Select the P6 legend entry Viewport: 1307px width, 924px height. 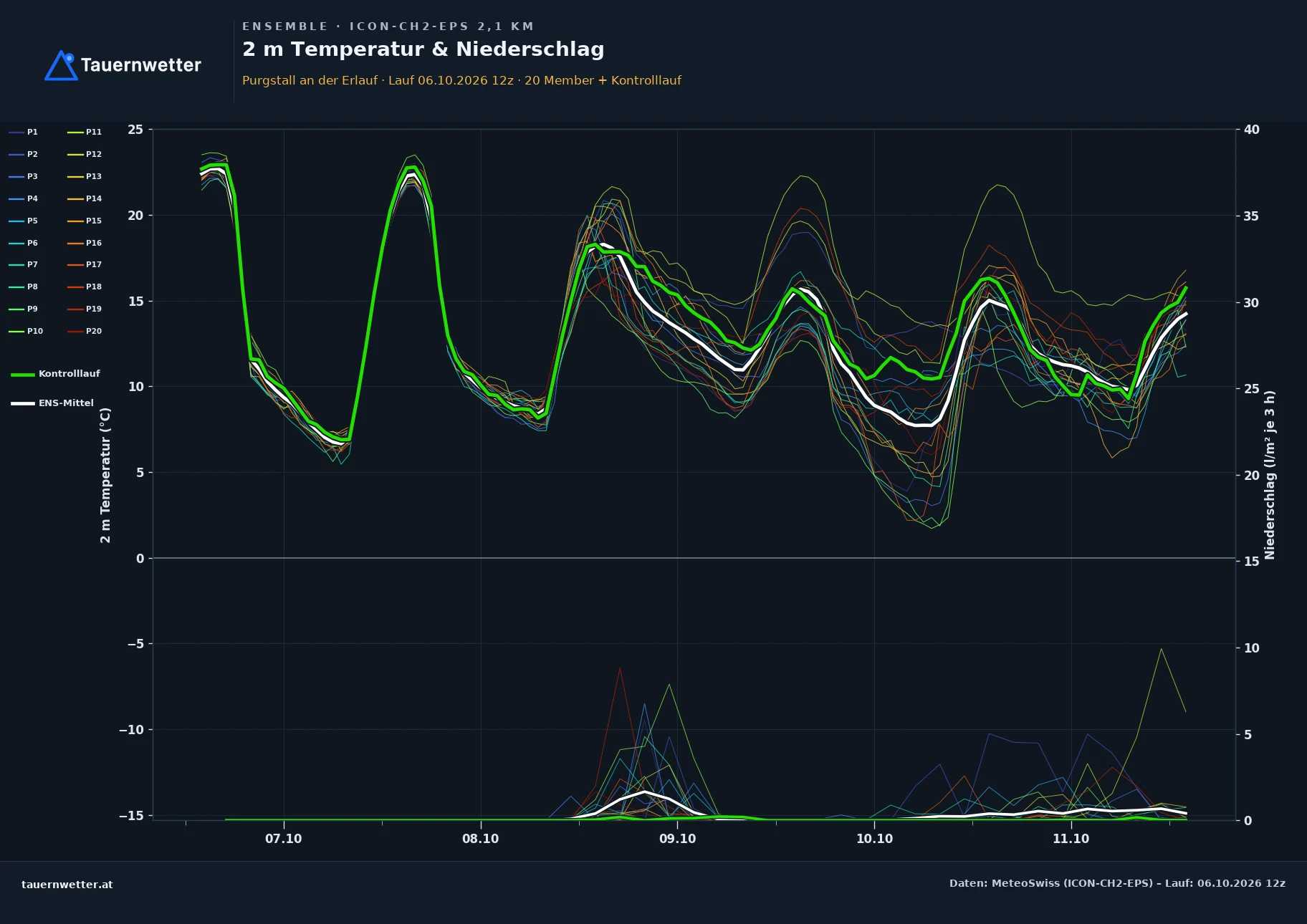pos(24,243)
